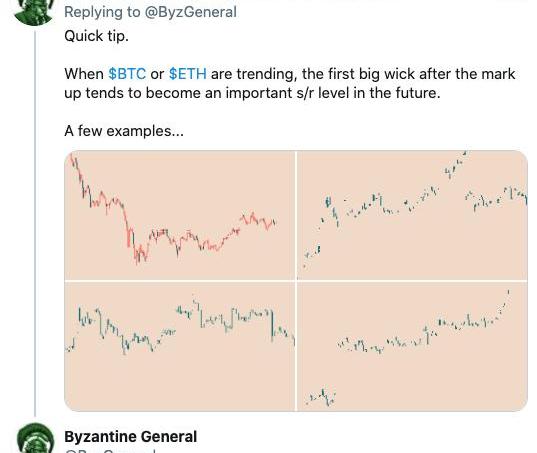View the bottom-right breakout chart image
The image size is (537, 453).
[x=412, y=347]
